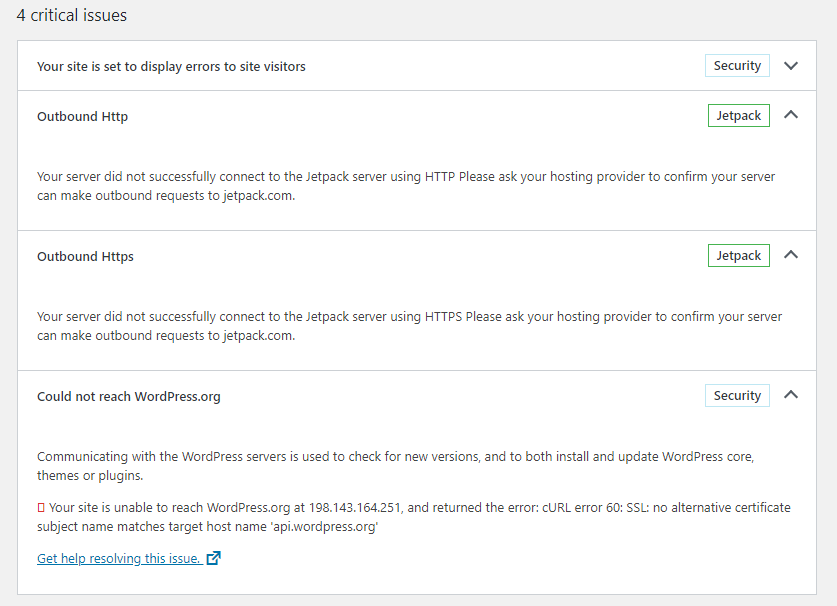
Task: Click the '4 critical issues' heading
Action: [71, 16]
